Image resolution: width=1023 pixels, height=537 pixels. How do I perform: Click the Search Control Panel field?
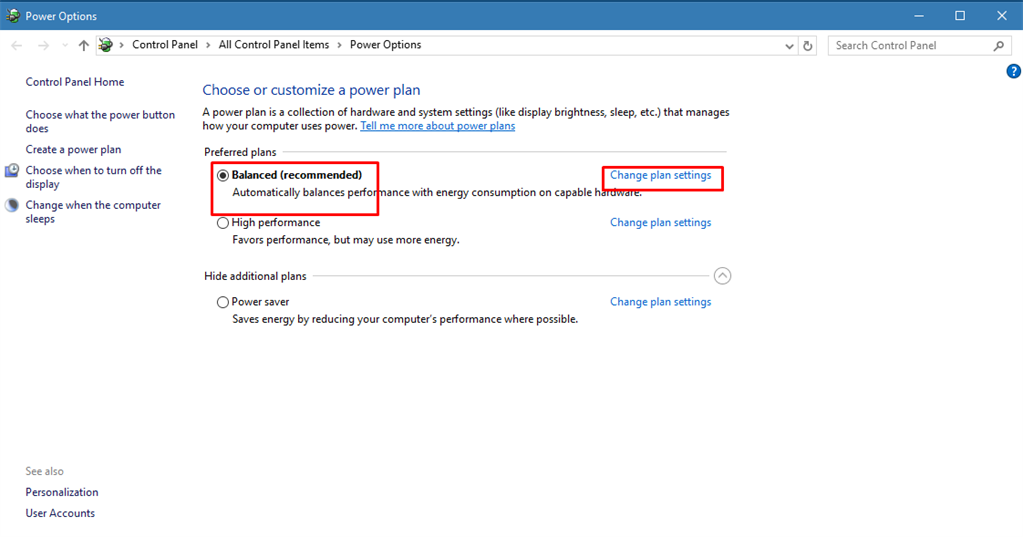(x=908, y=46)
